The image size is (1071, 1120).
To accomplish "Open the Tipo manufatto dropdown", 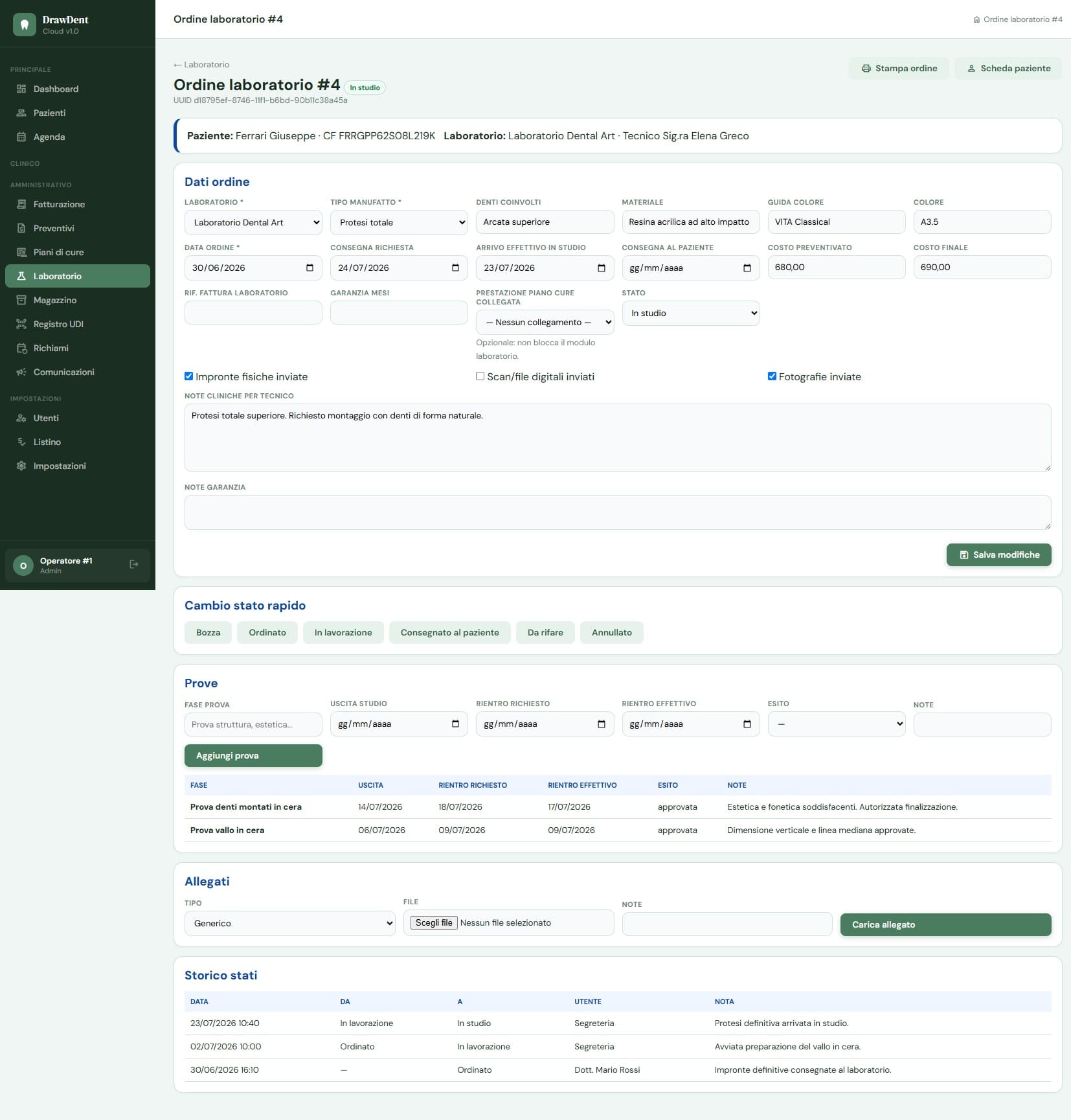I will pyautogui.click(x=399, y=222).
